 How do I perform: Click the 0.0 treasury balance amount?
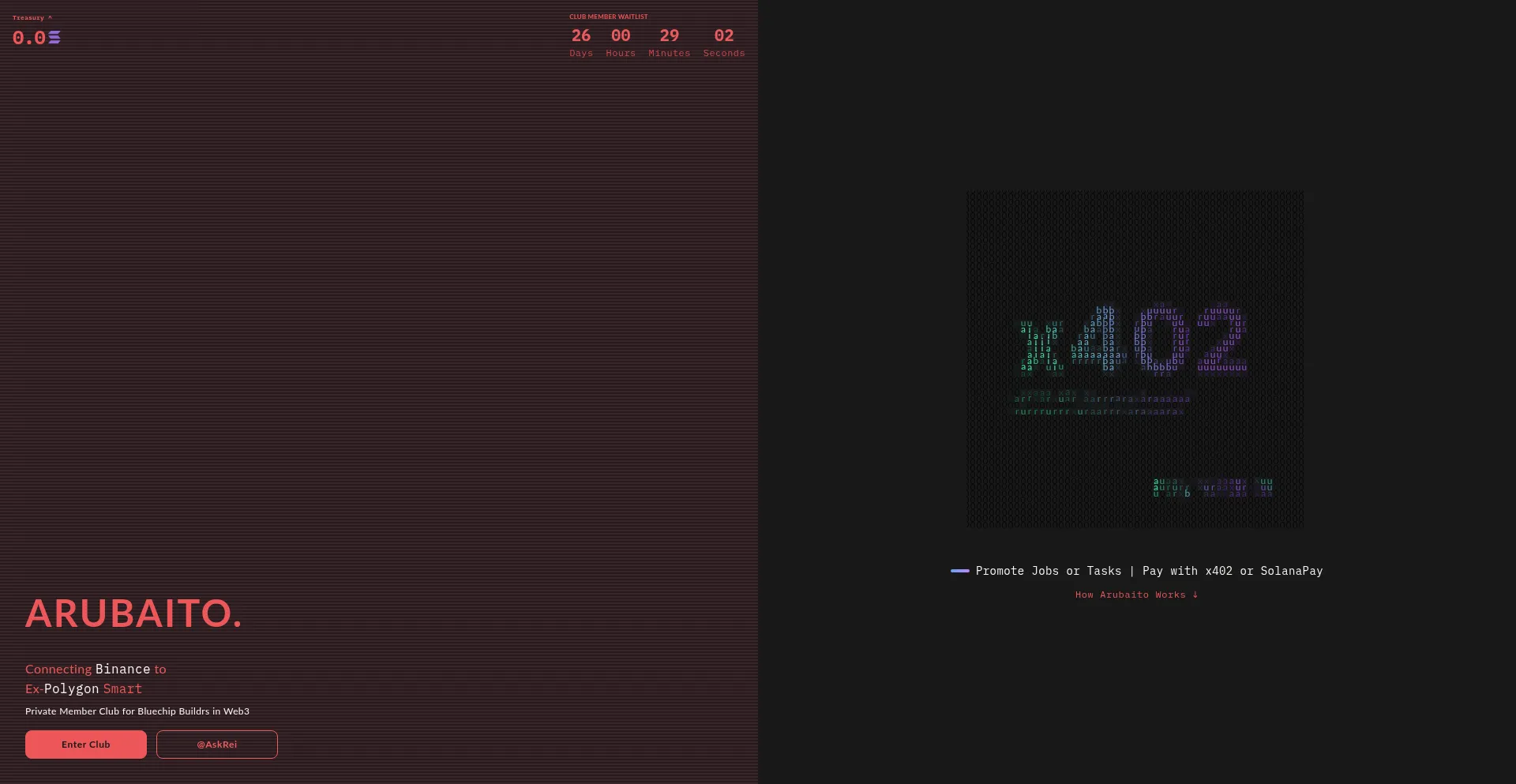click(29, 37)
